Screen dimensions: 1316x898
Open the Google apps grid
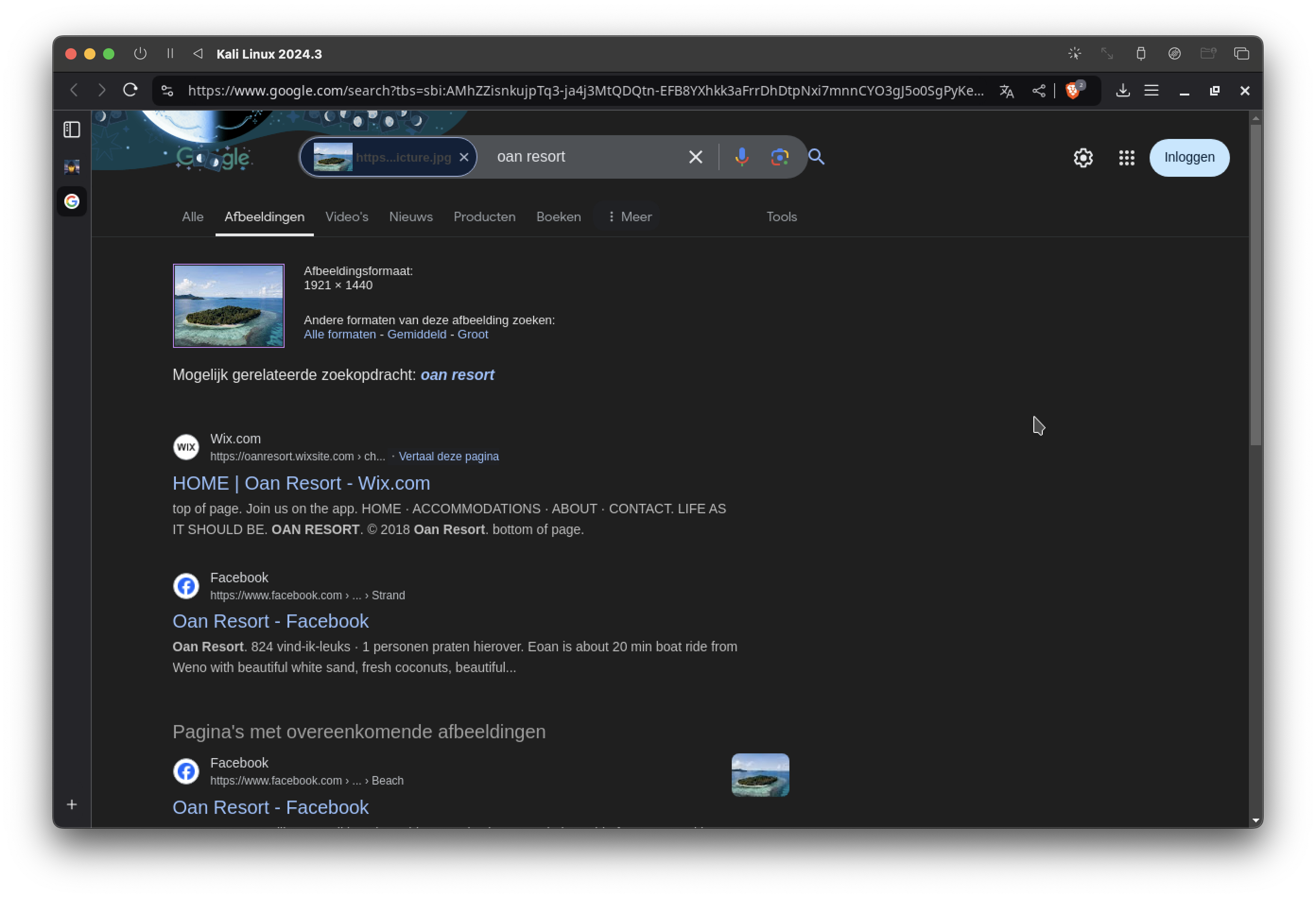[1126, 158]
